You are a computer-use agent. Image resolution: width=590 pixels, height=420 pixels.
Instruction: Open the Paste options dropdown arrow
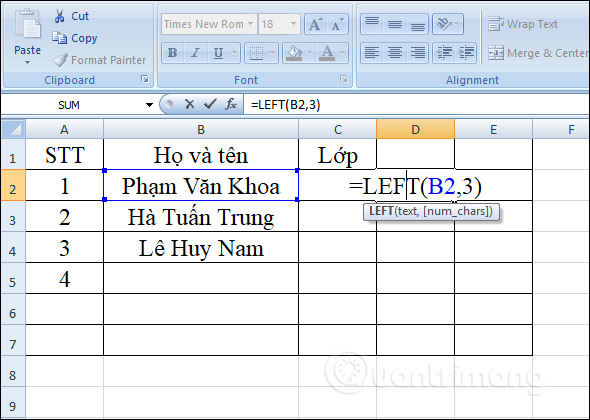tap(27, 62)
